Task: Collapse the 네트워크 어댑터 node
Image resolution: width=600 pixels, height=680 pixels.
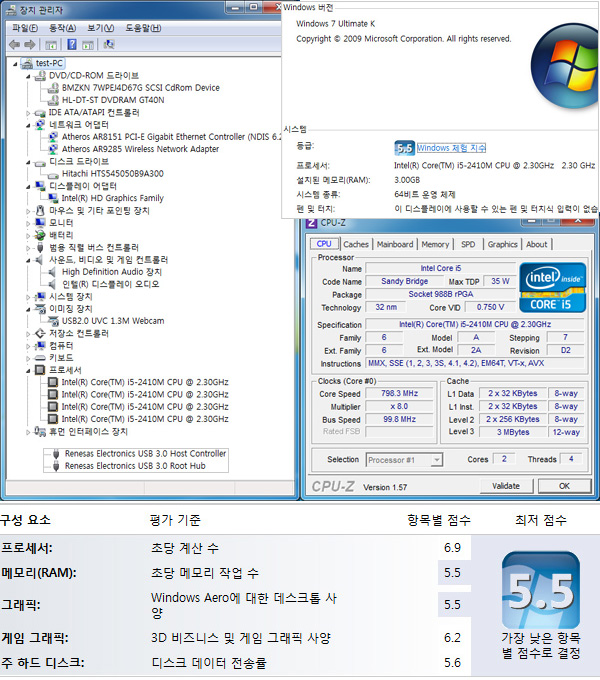Action: tap(28, 126)
